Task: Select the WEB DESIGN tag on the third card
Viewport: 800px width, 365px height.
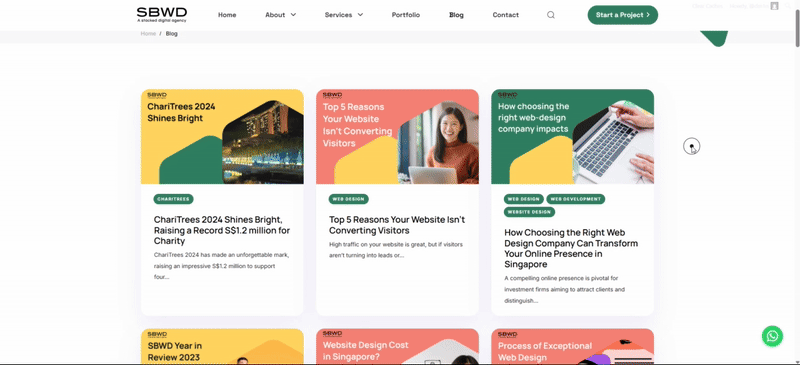Action: (x=523, y=199)
